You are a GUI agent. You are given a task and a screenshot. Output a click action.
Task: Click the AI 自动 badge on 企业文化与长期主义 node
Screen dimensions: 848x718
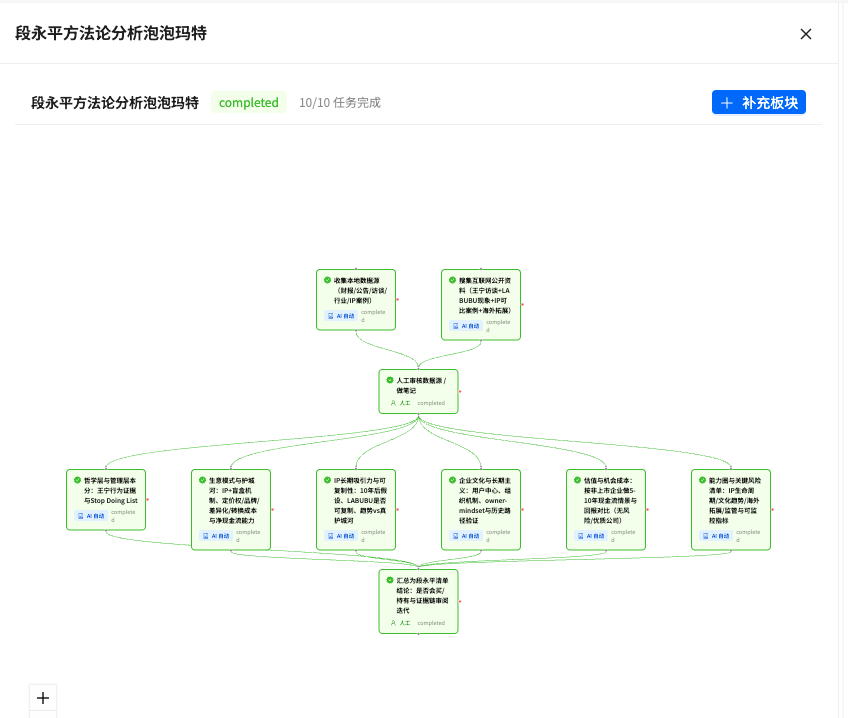click(x=466, y=536)
